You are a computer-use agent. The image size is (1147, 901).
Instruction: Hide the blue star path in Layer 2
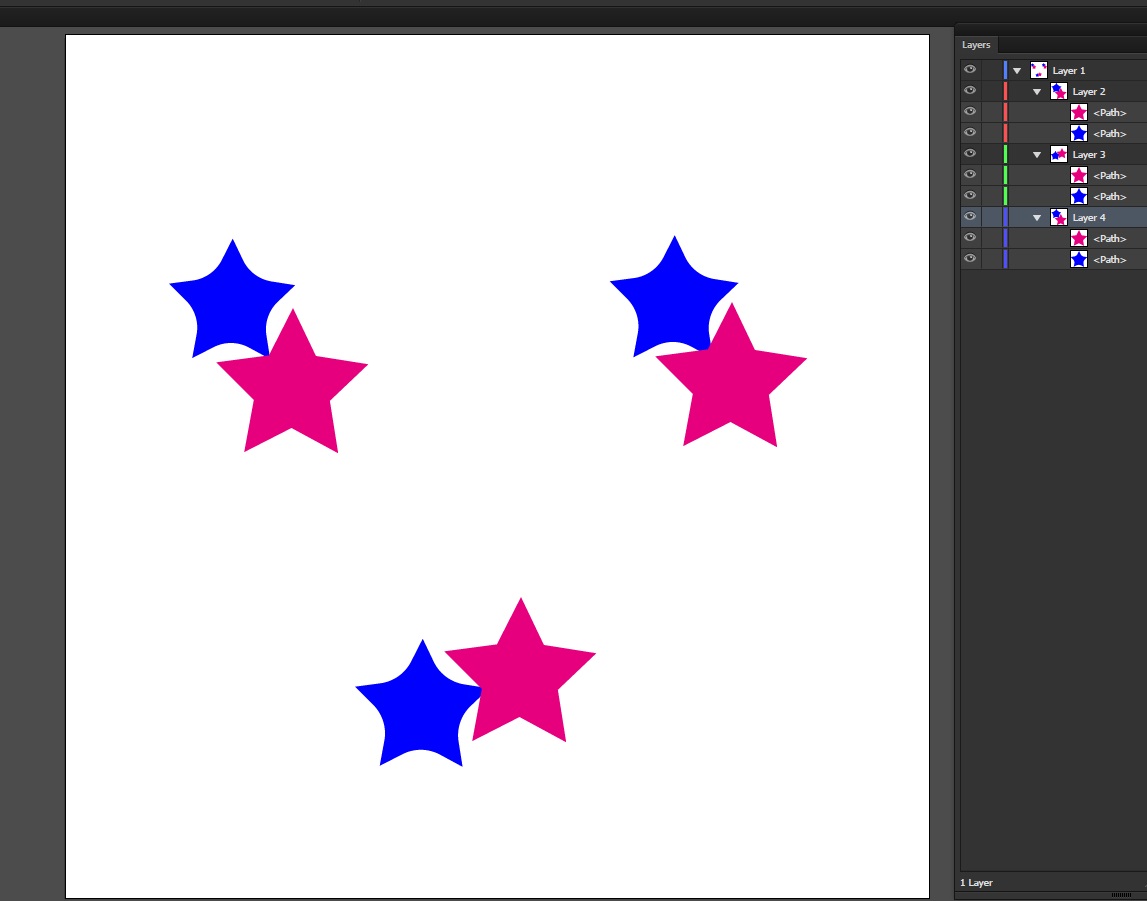click(x=970, y=132)
